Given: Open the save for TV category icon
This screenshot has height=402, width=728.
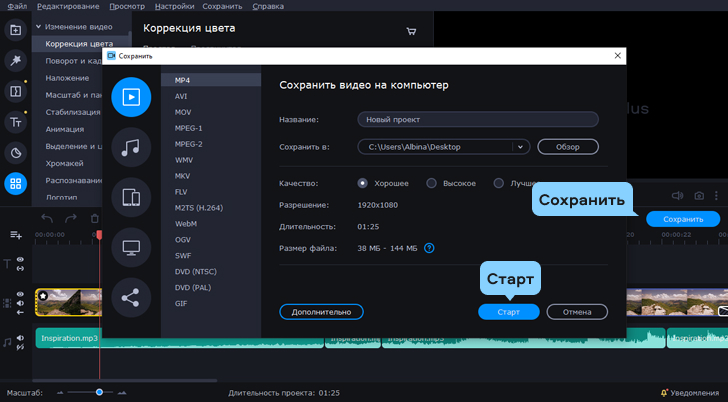Looking at the screenshot, I should coord(131,246).
